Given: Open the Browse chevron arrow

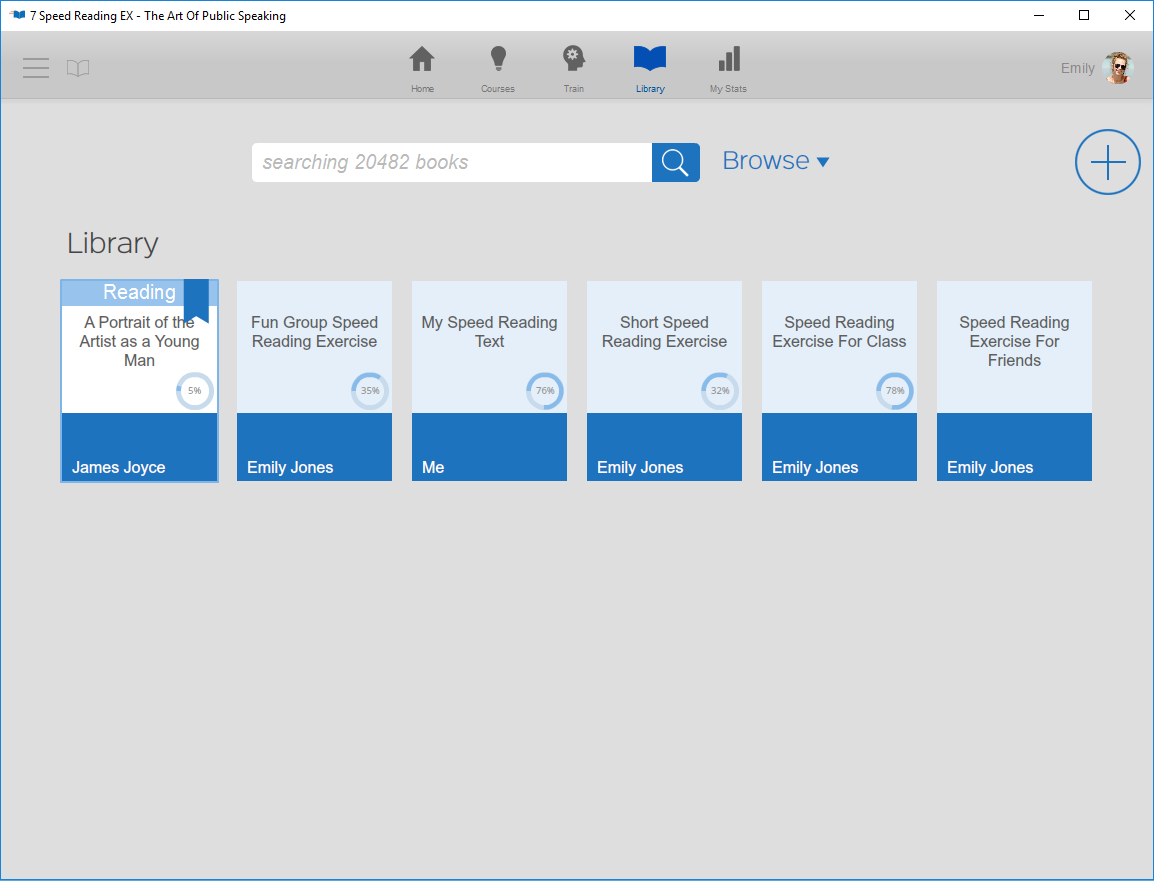Looking at the screenshot, I should click(x=823, y=161).
